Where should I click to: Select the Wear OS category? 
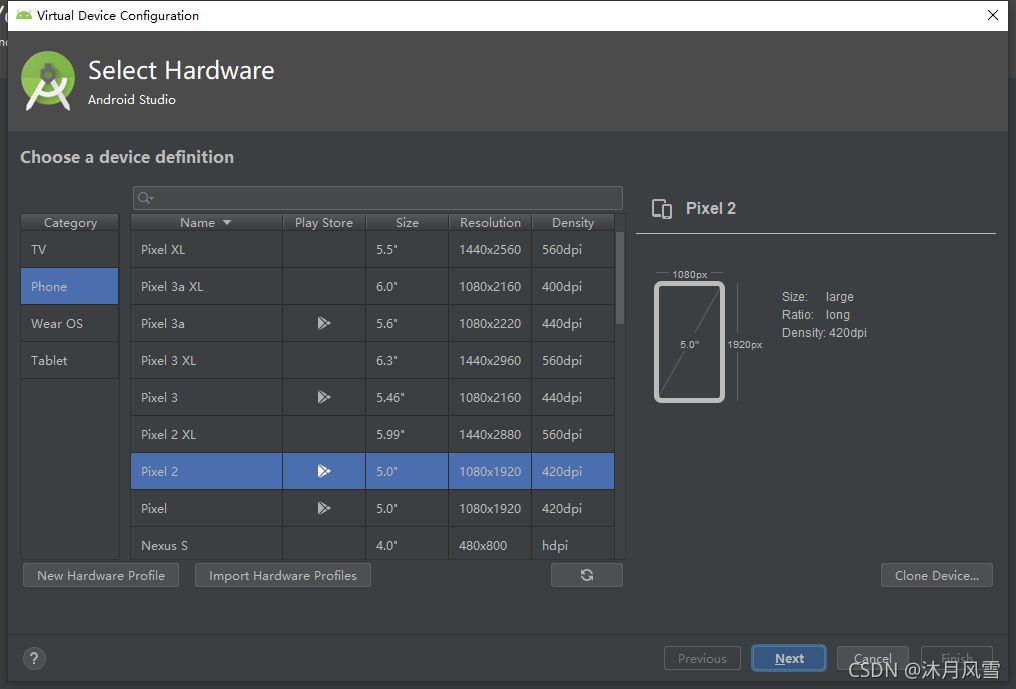(x=69, y=323)
